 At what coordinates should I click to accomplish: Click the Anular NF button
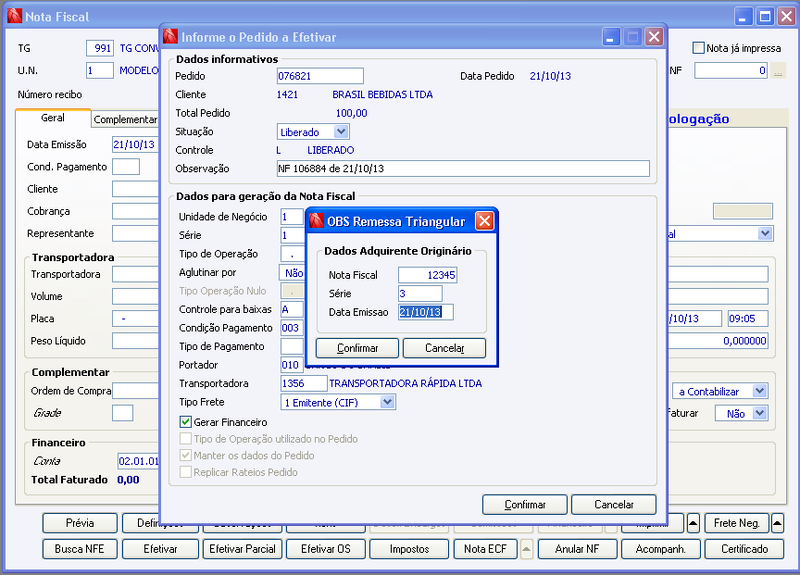[577, 549]
